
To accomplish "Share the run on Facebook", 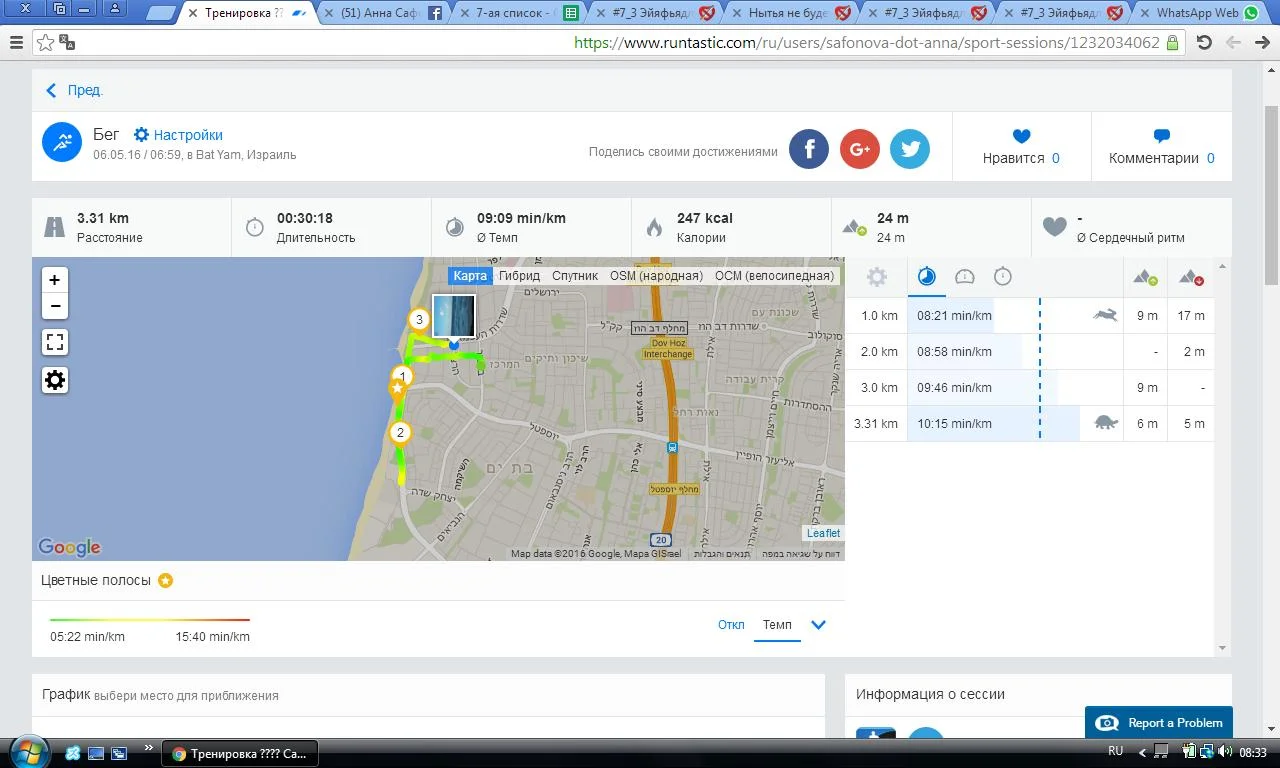I will point(809,149).
